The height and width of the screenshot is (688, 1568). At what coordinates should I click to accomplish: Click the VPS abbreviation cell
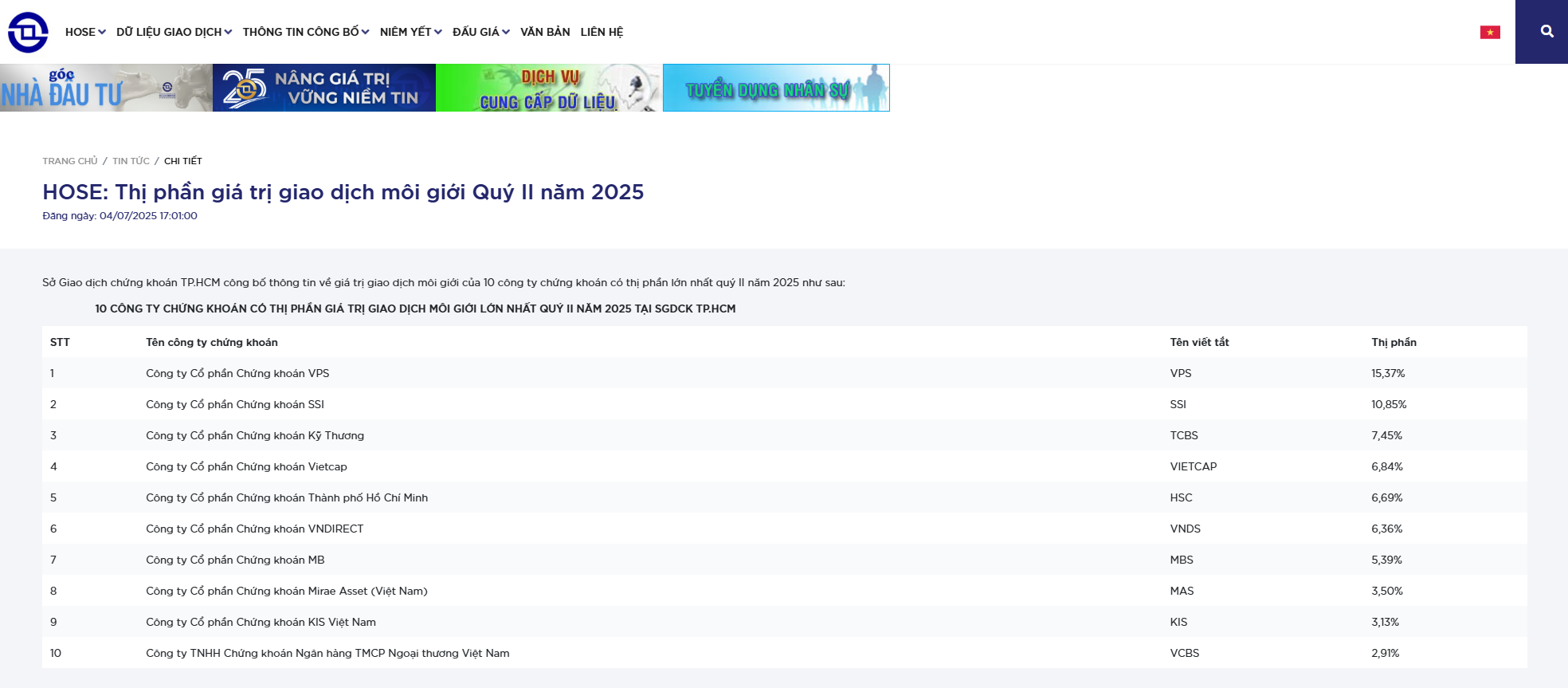(x=1181, y=373)
